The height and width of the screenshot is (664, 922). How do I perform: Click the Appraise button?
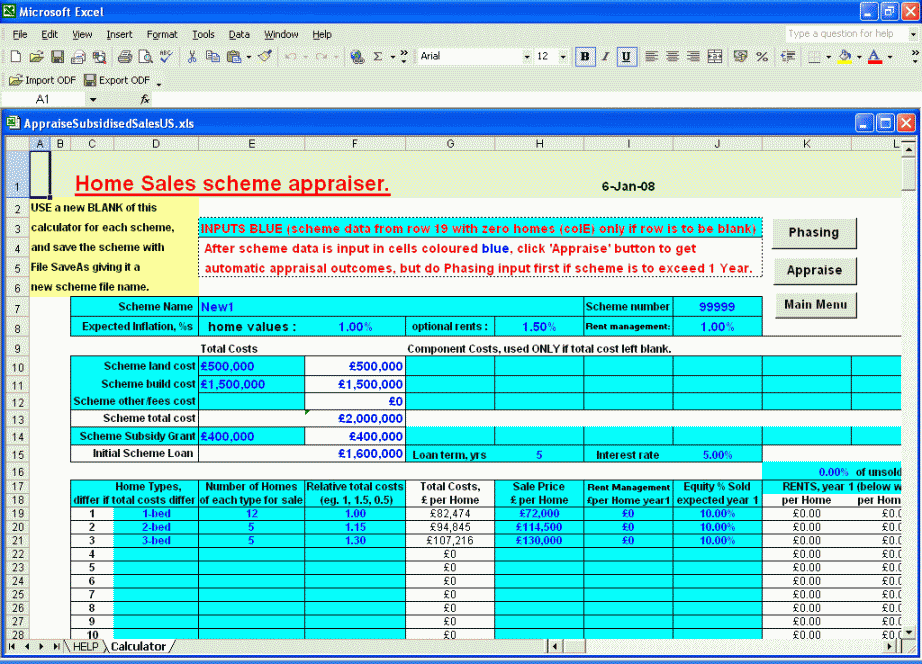coord(814,271)
